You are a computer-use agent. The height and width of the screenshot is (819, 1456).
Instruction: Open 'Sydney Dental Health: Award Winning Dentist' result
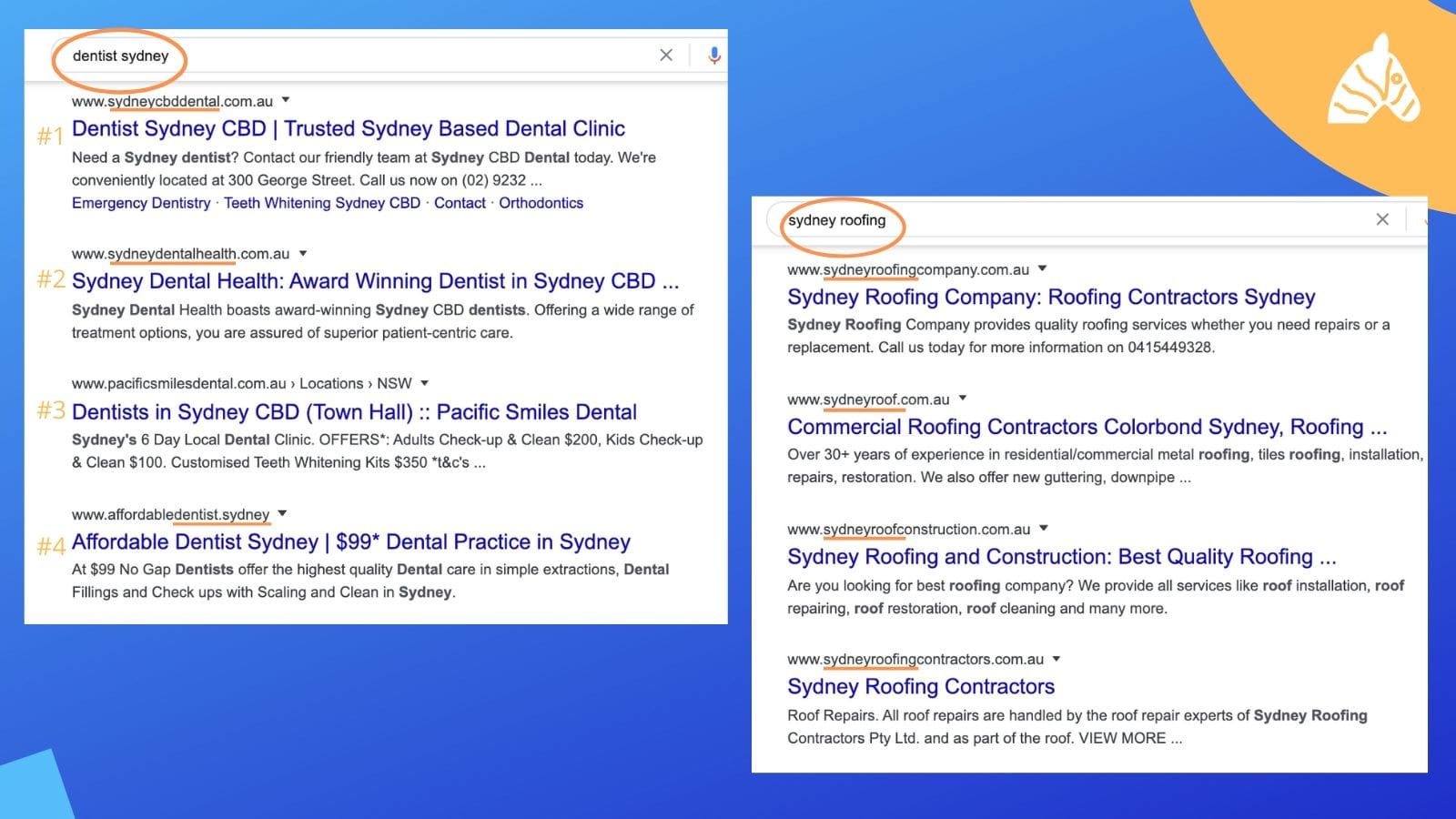point(375,281)
